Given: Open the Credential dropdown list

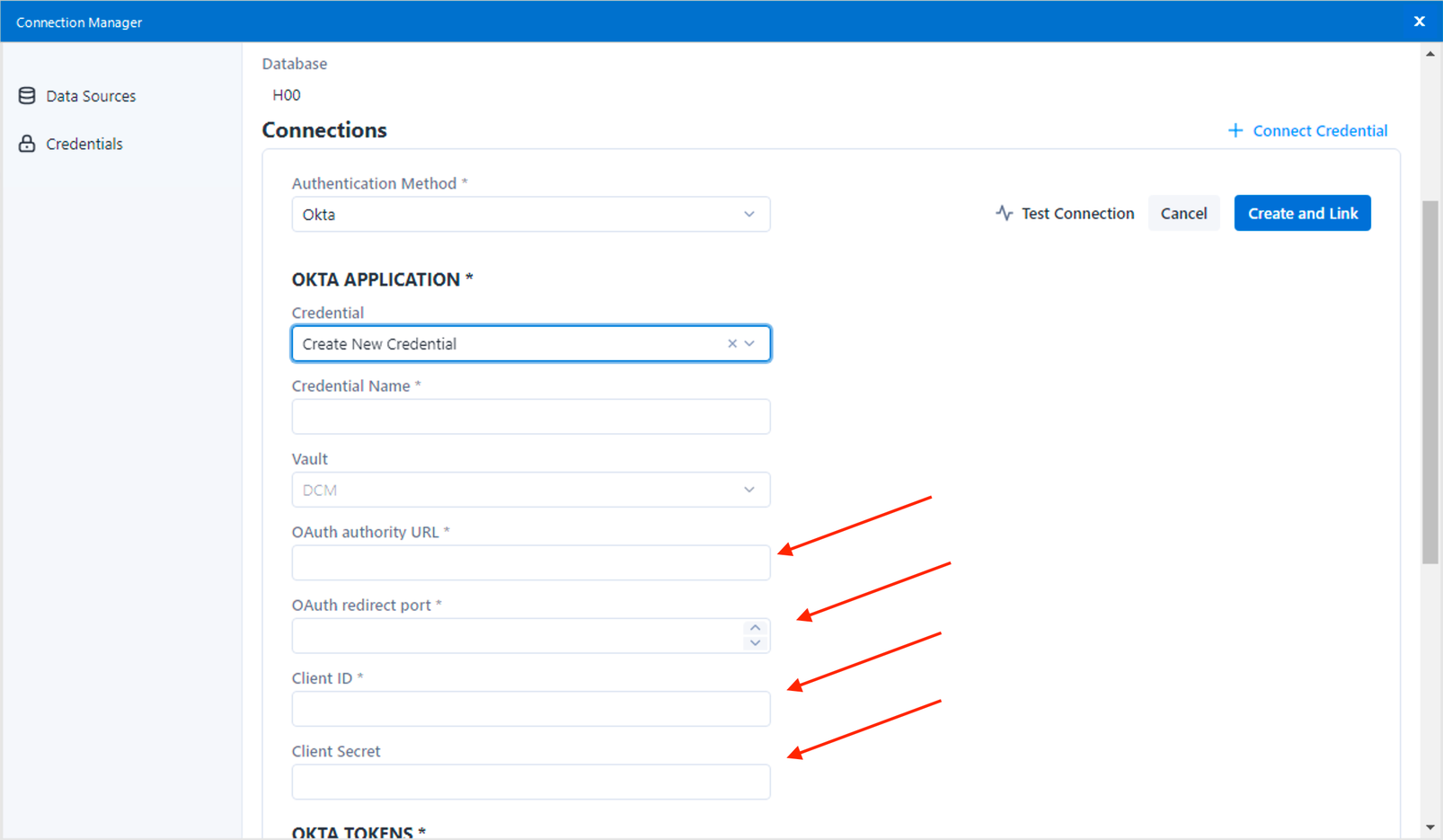Looking at the screenshot, I should coord(749,344).
